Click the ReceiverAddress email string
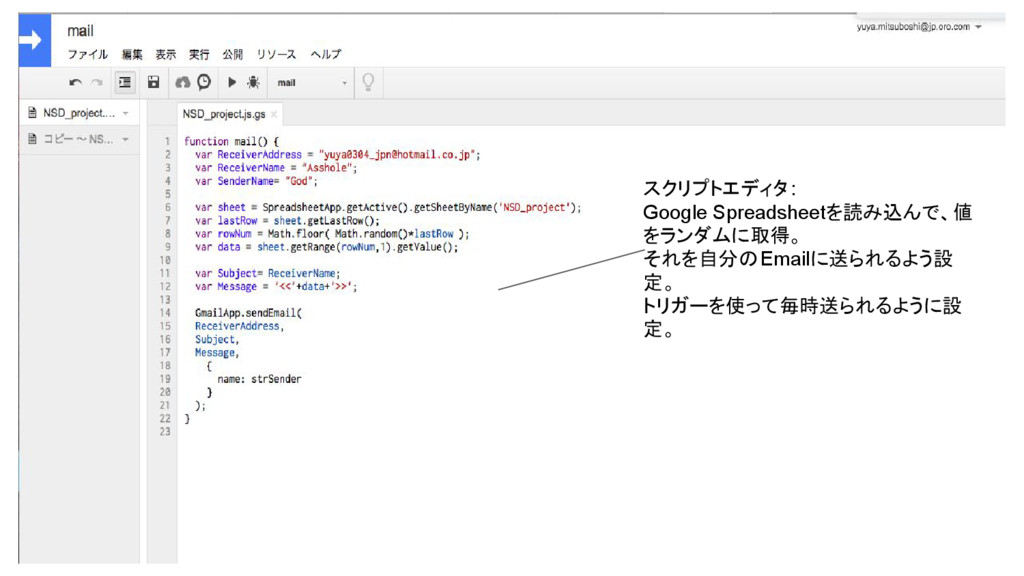Image resolution: width=1024 pixels, height=576 pixels. tap(398, 155)
